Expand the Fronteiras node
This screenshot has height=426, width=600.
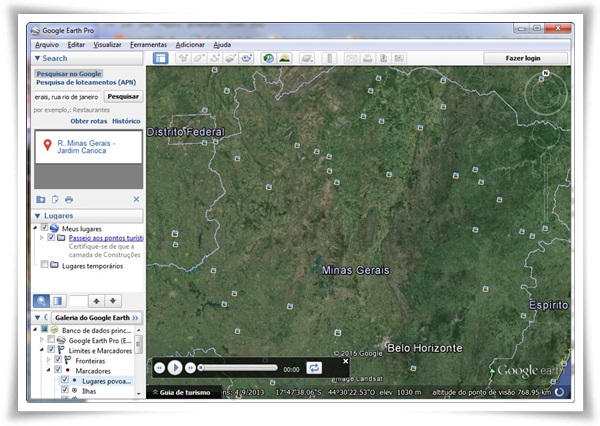(49, 360)
